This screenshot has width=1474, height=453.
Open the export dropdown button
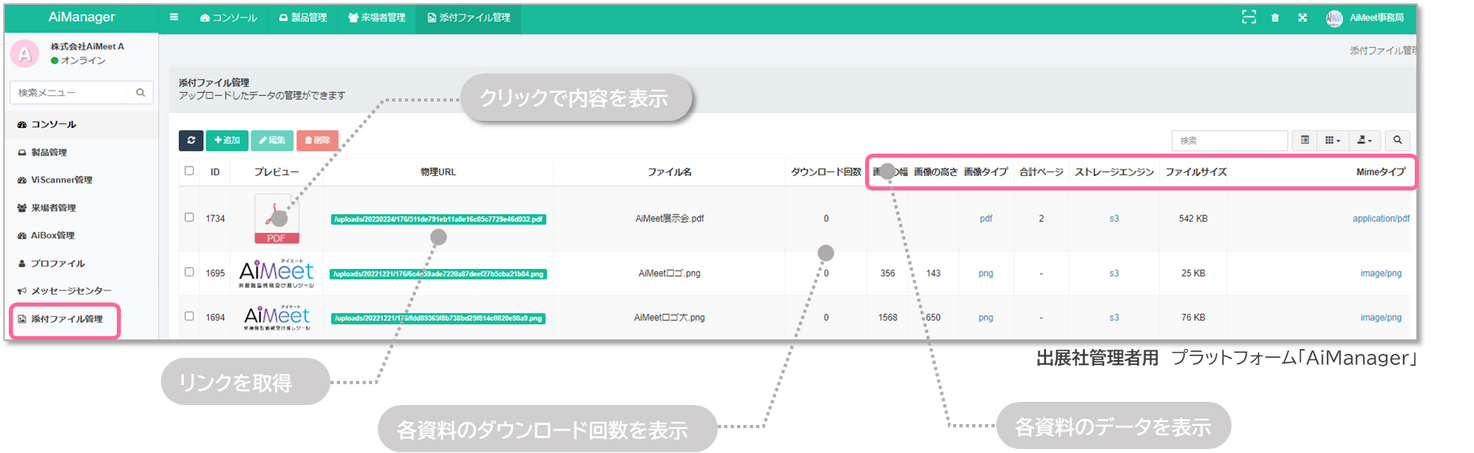(1365, 141)
